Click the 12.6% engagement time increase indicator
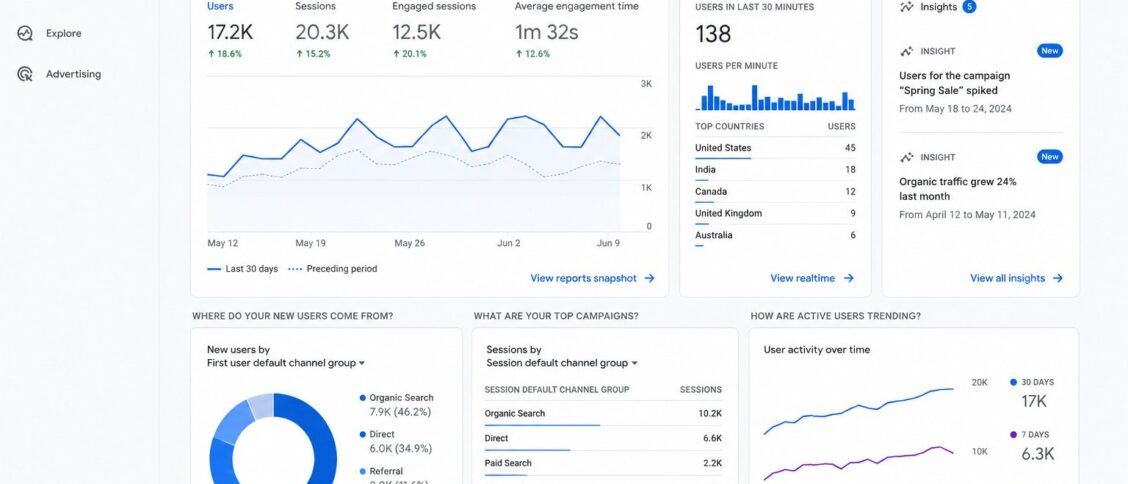Viewport: 1128px width, 484px height. click(532, 54)
